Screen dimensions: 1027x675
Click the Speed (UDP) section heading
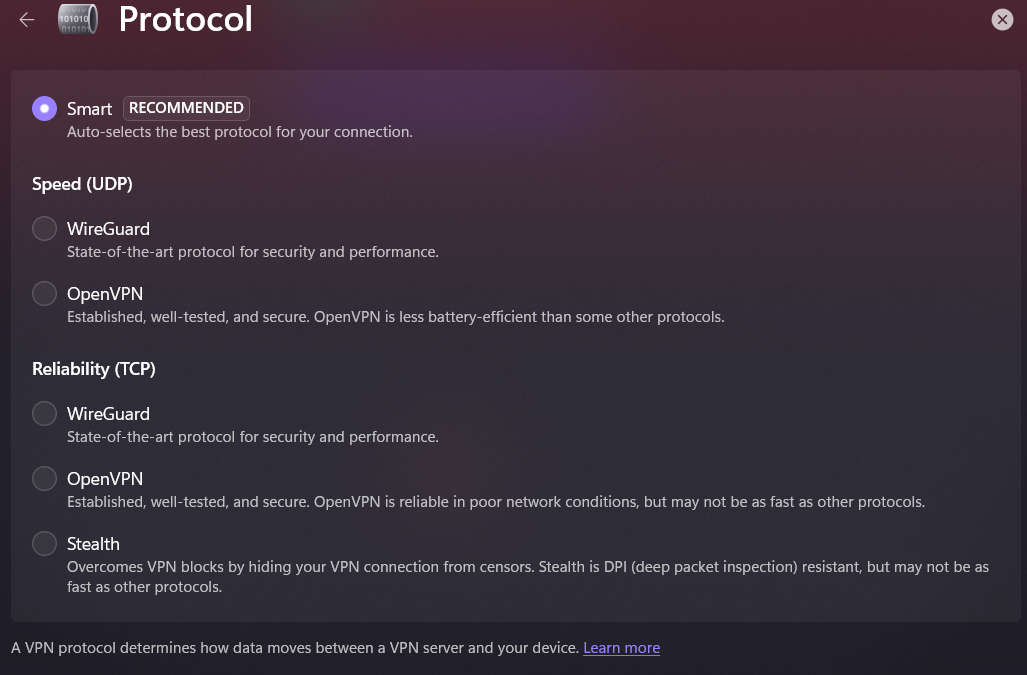82,184
